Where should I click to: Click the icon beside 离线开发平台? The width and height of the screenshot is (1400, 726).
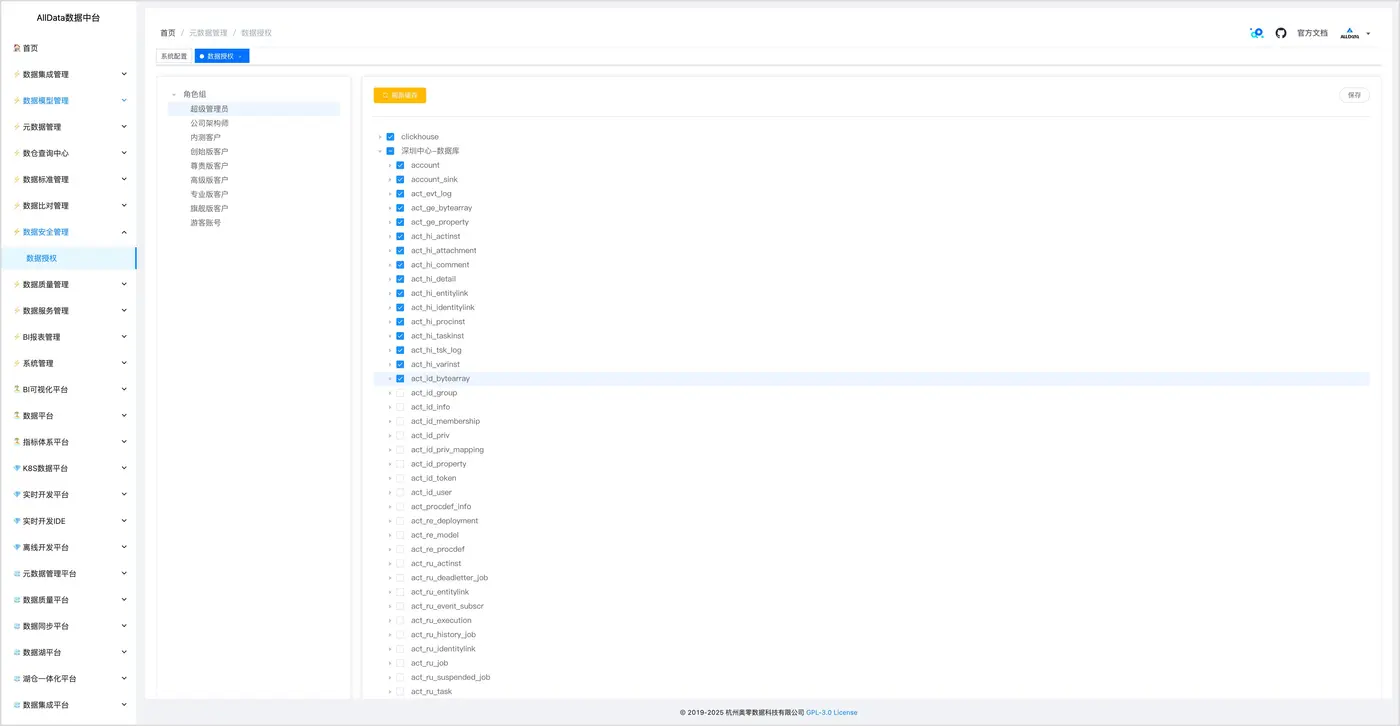click(16, 547)
